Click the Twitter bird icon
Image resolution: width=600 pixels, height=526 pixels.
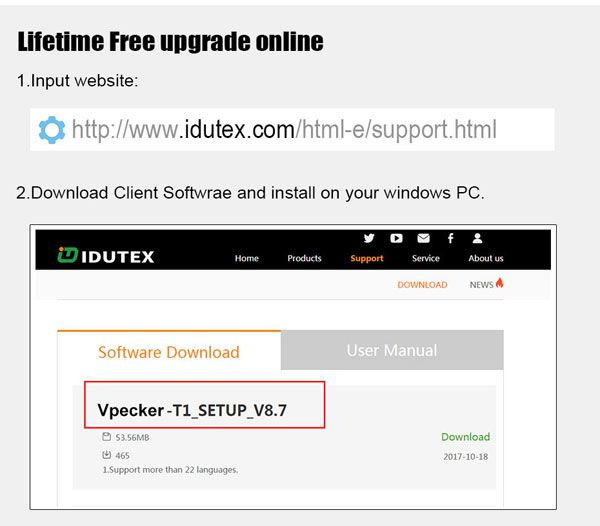click(x=369, y=238)
